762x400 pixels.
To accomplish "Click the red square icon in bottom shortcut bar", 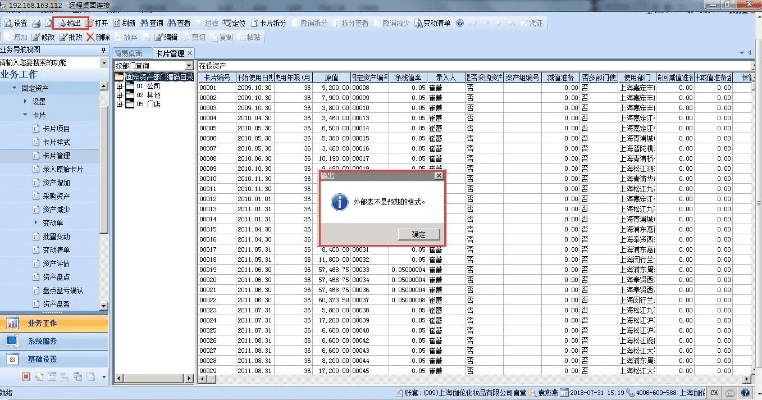I will pos(26,377).
